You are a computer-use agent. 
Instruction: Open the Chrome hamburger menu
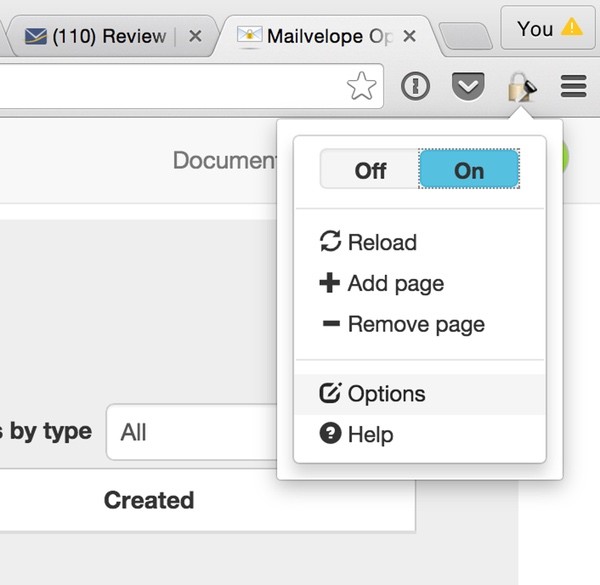(x=573, y=86)
